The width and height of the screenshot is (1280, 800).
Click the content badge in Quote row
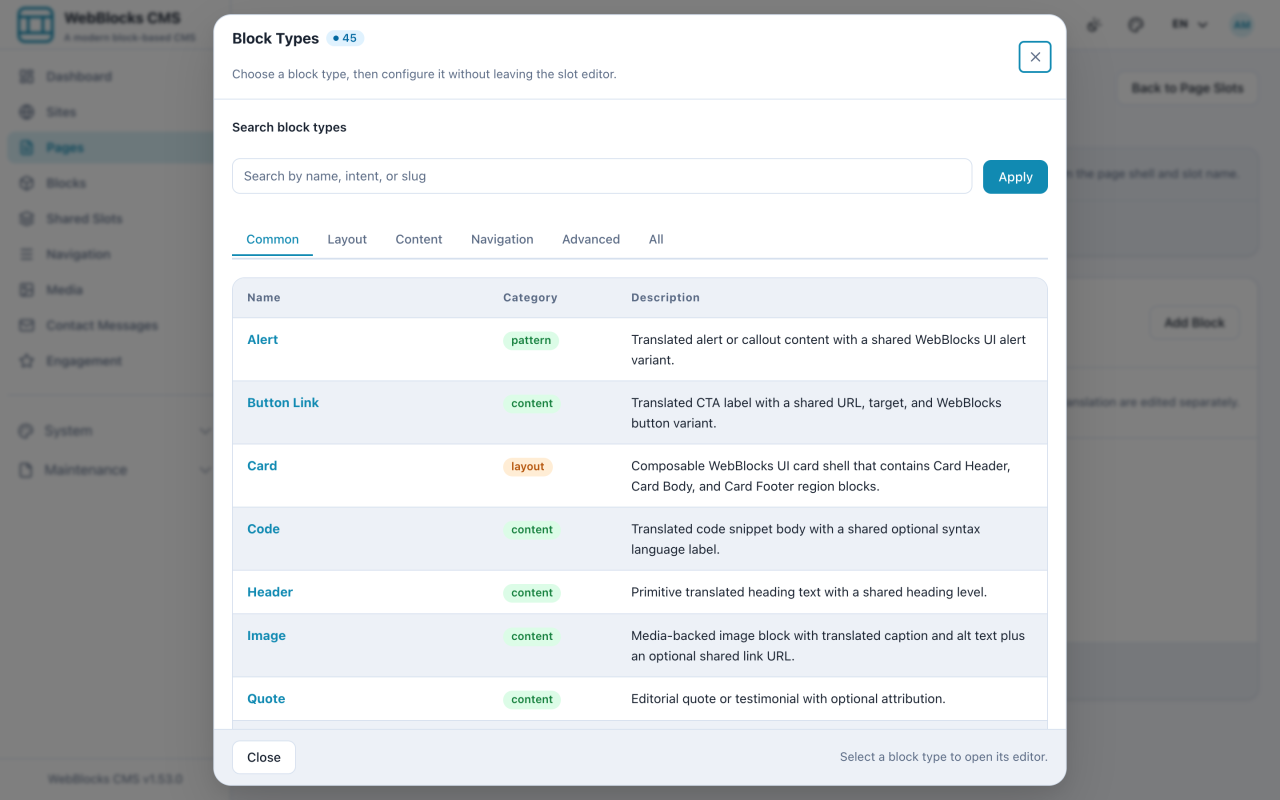532,699
